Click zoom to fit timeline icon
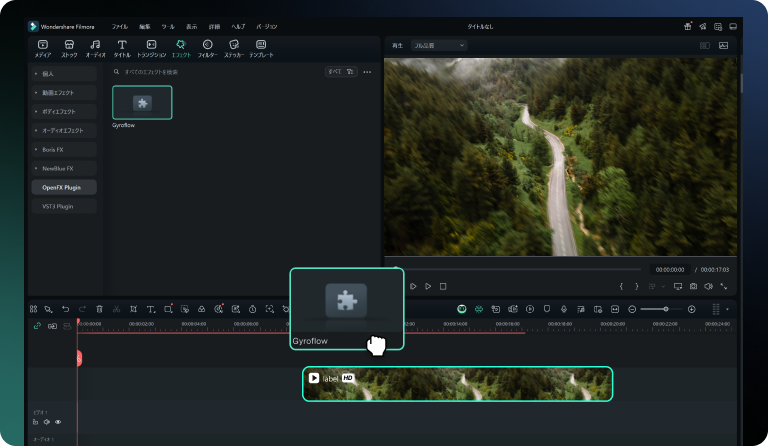Image resolution: width=768 pixels, height=446 pixels. pos(615,309)
